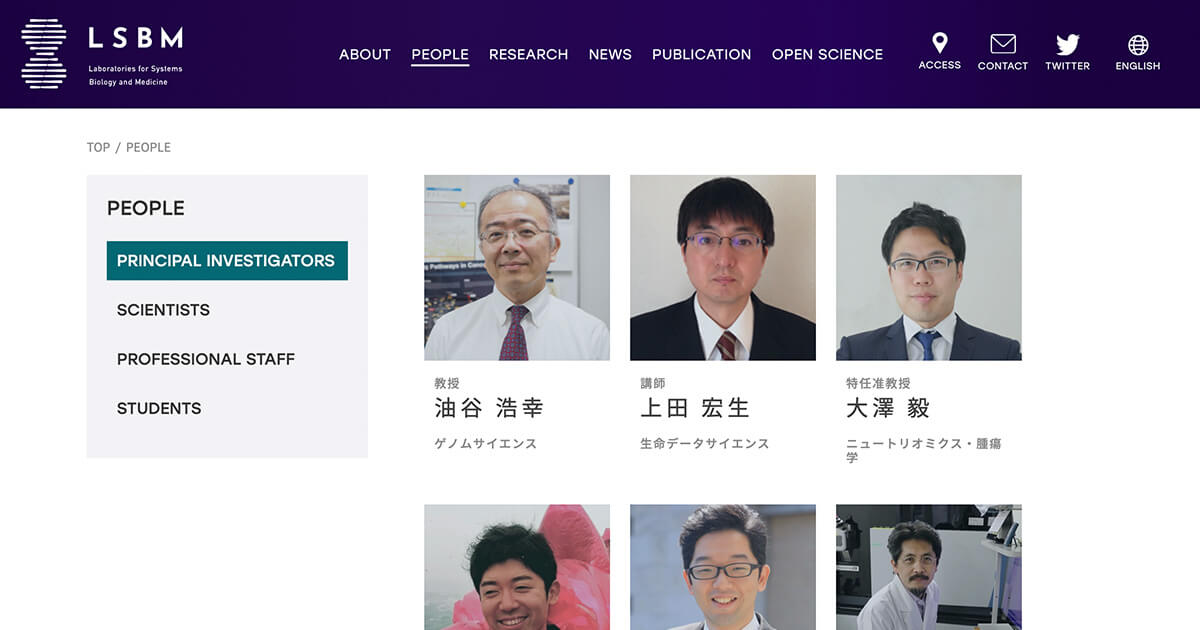The width and height of the screenshot is (1200, 630).
Task: Open STUDENTS sidebar section
Action: tap(159, 408)
